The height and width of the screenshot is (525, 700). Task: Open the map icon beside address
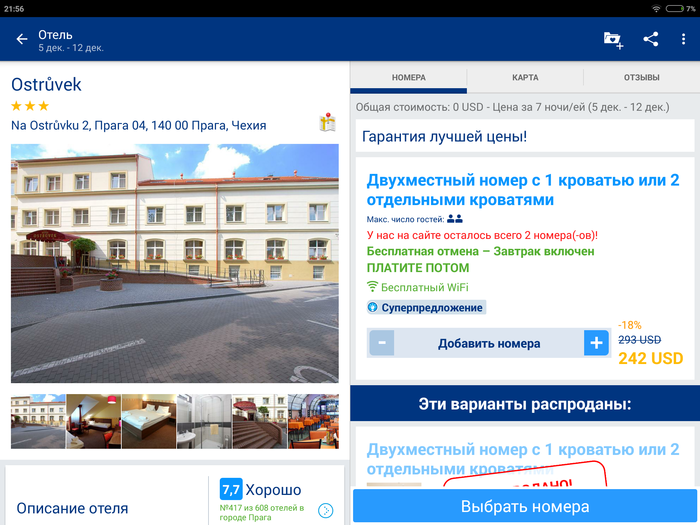coord(328,123)
